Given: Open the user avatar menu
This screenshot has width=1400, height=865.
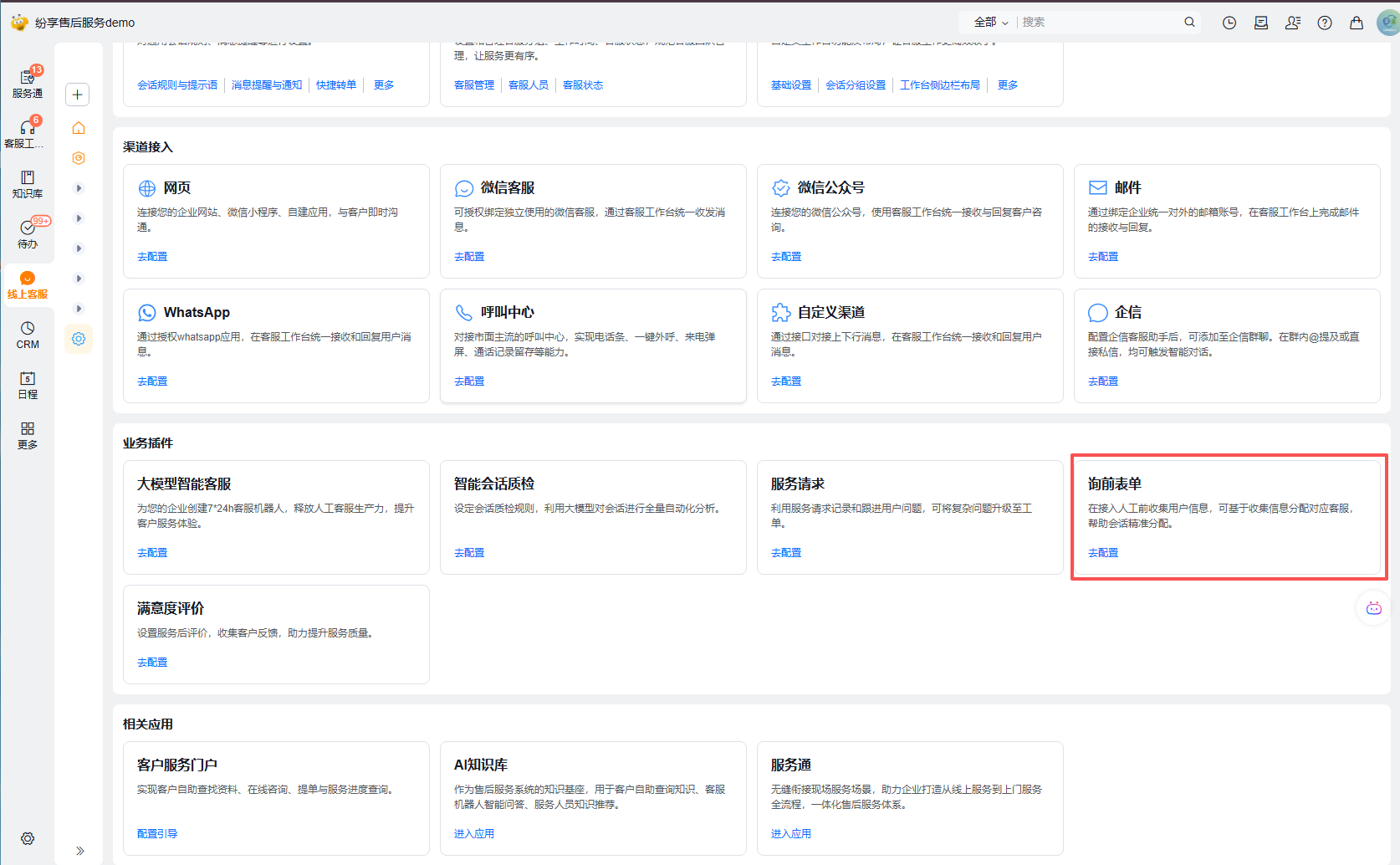Looking at the screenshot, I should 1389,23.
